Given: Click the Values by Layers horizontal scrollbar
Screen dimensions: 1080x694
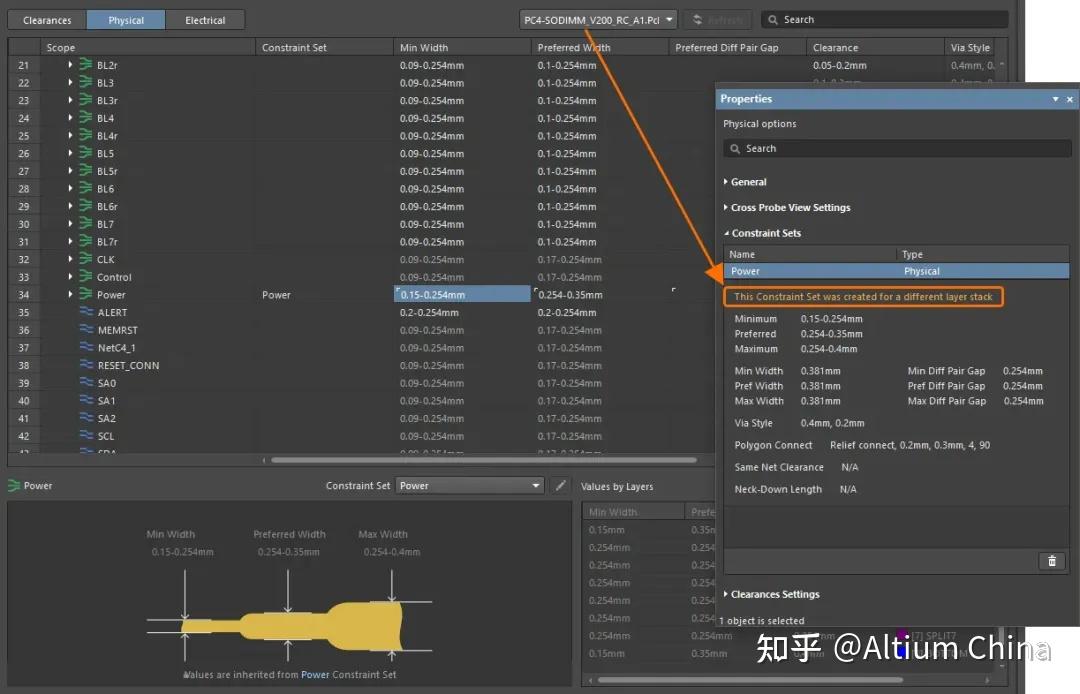Looking at the screenshot, I should (x=750, y=680).
